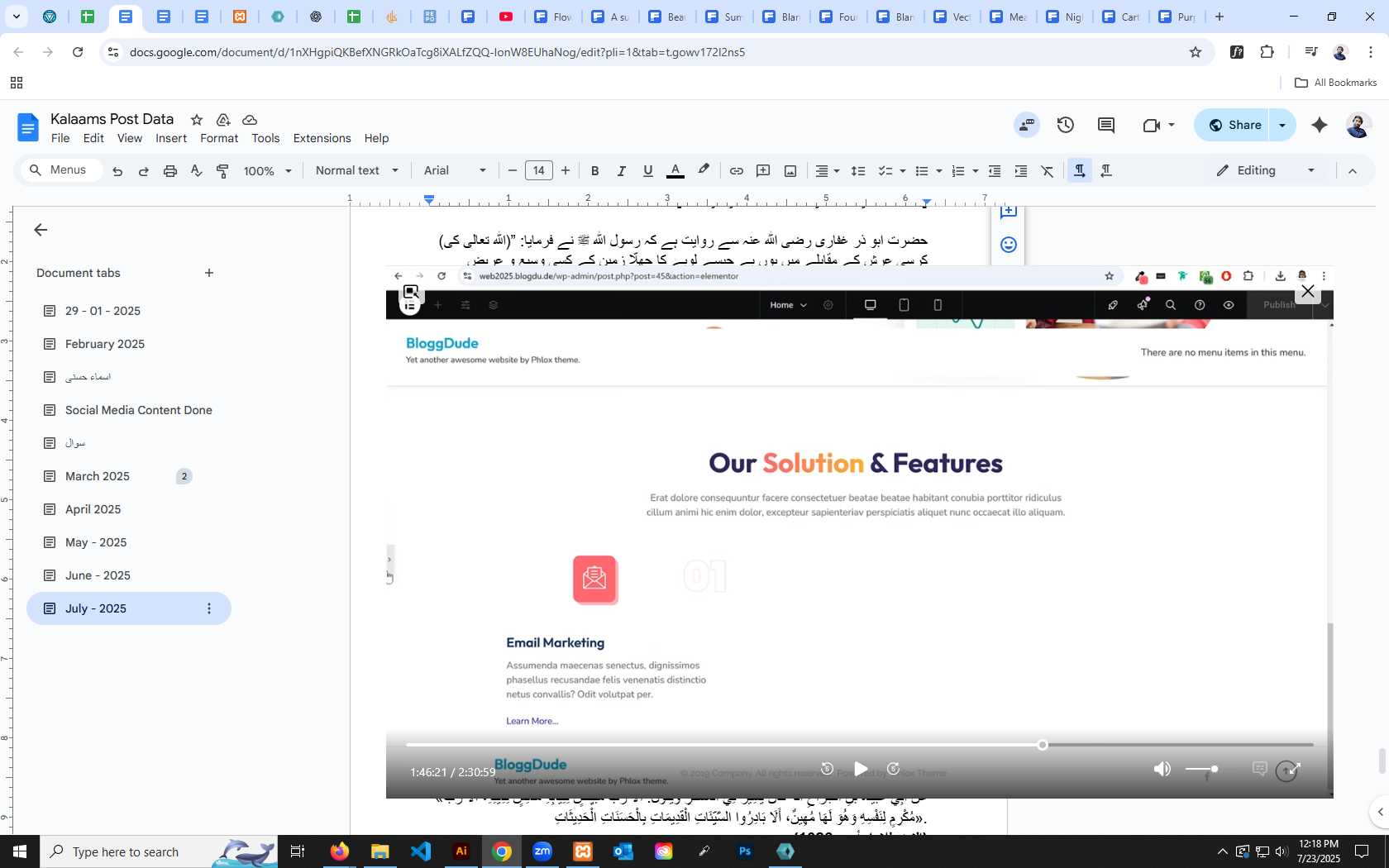Star the Kalaams Post Data document
Screen dimensions: 1389x868
197,120
